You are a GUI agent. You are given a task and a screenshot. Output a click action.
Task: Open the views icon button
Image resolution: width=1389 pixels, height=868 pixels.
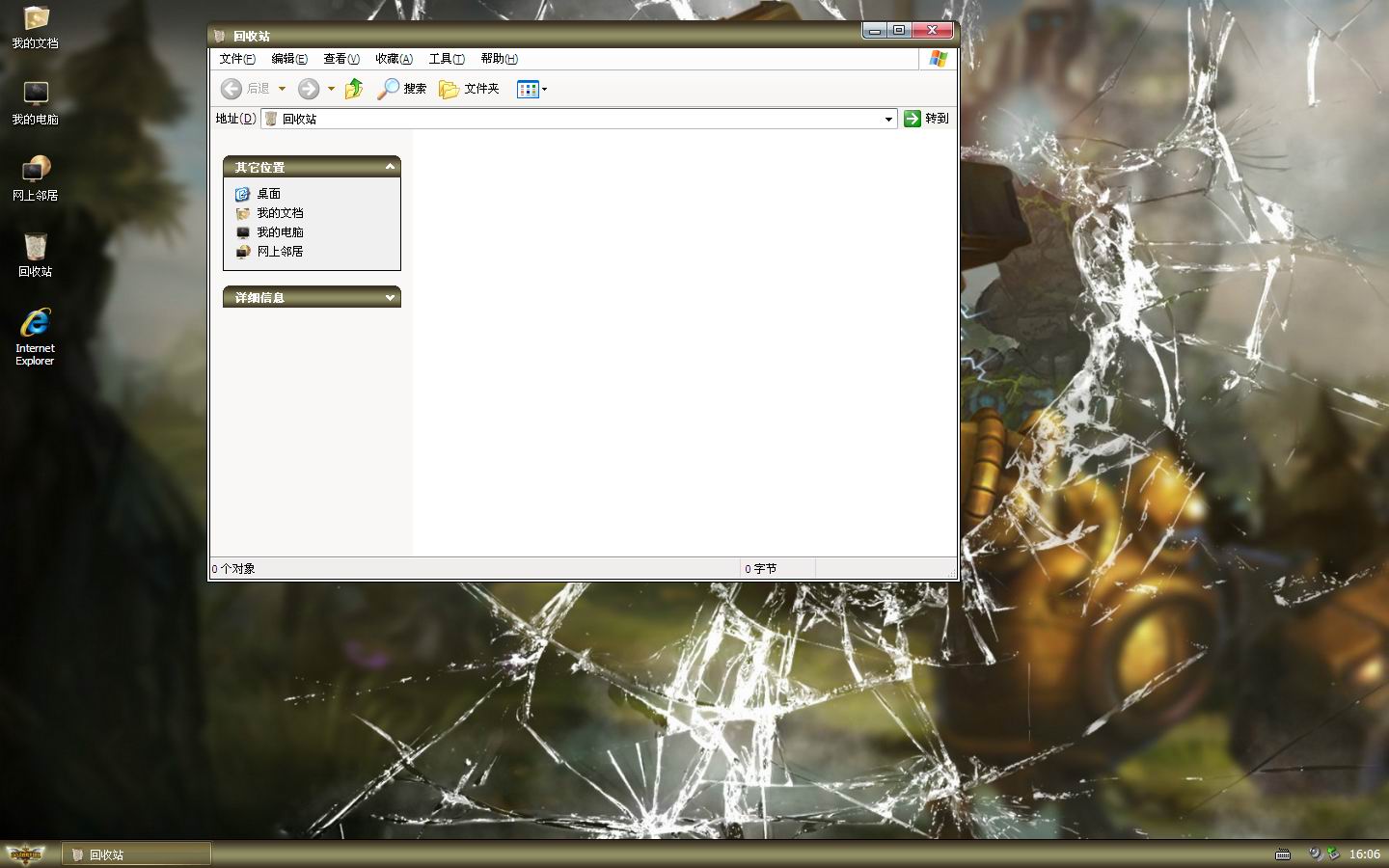pyautogui.click(x=528, y=89)
